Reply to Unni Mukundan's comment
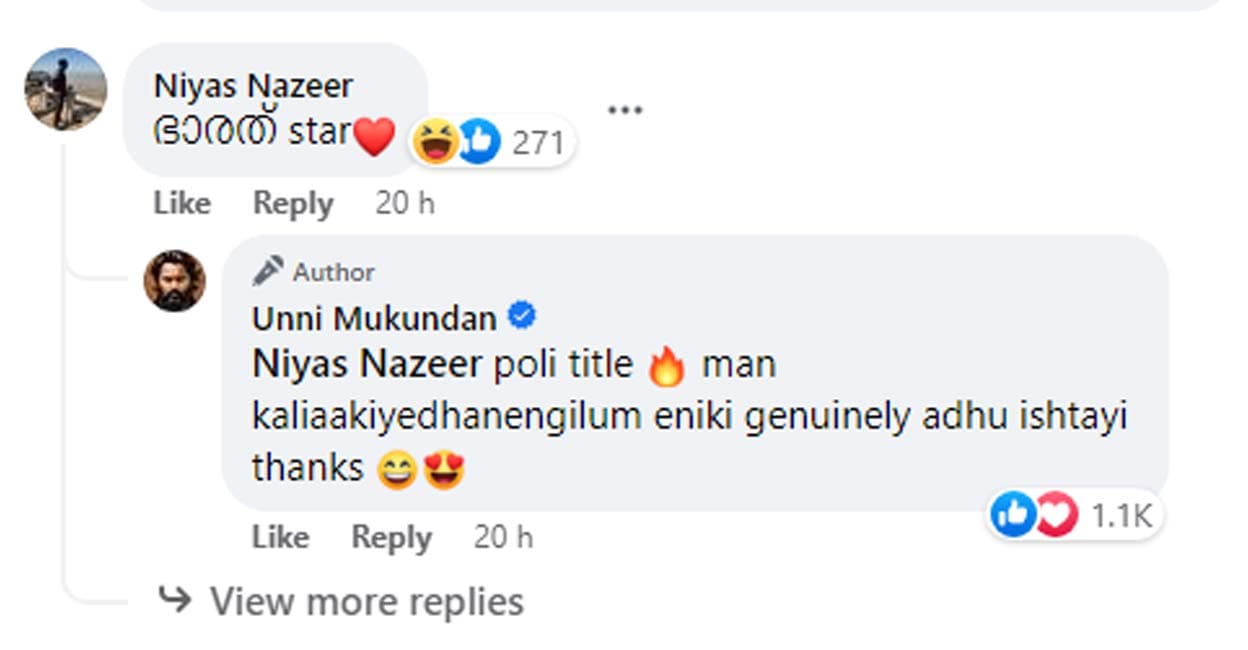The image size is (1248, 650). click(x=391, y=537)
